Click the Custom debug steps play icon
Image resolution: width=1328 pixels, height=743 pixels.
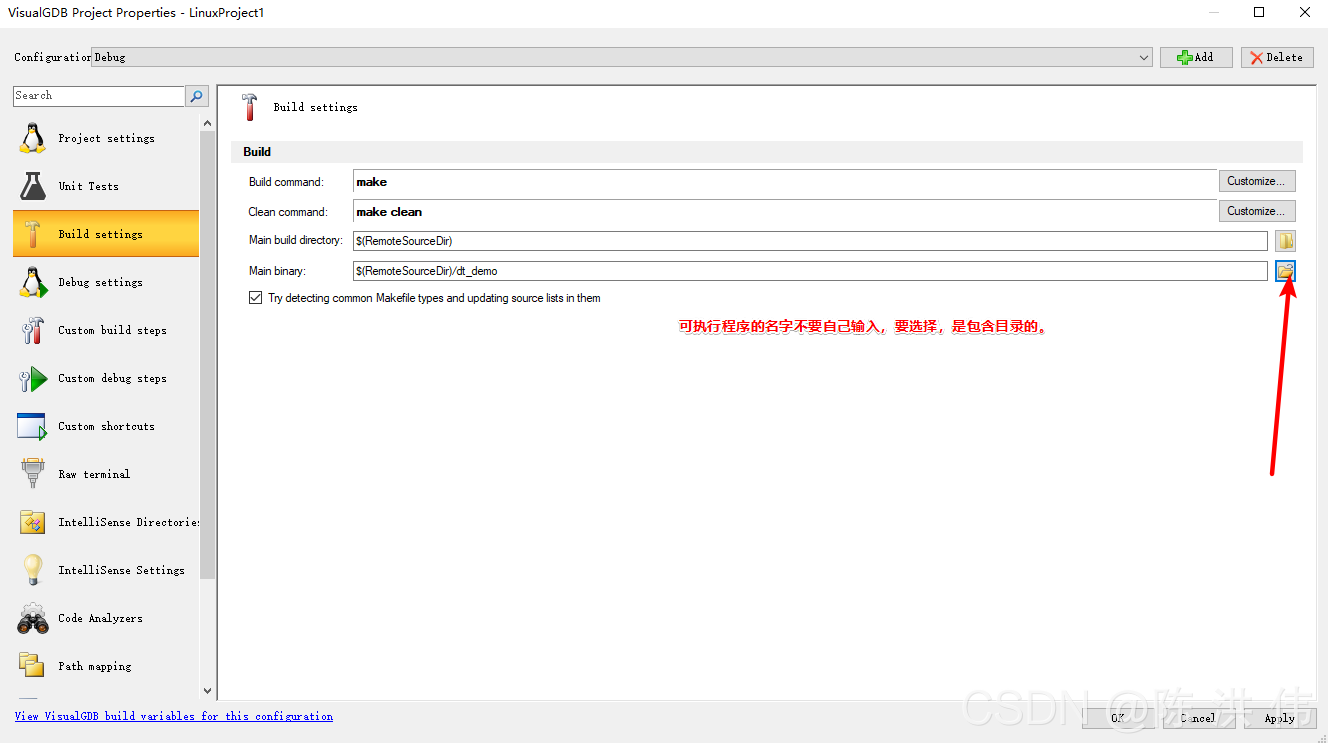[x=32, y=378]
